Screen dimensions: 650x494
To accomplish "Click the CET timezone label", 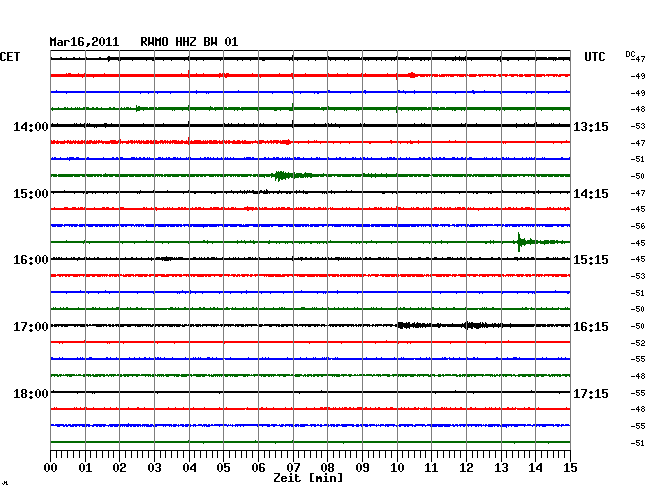I will click(10, 57).
